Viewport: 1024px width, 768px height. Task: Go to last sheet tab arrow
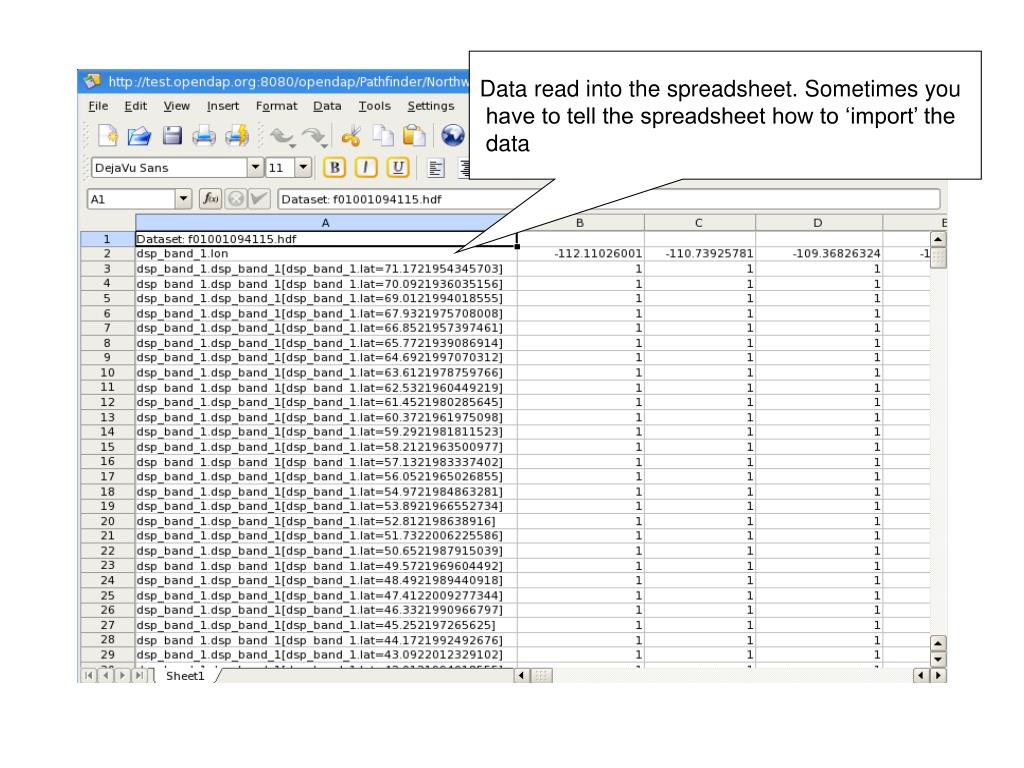(139, 675)
